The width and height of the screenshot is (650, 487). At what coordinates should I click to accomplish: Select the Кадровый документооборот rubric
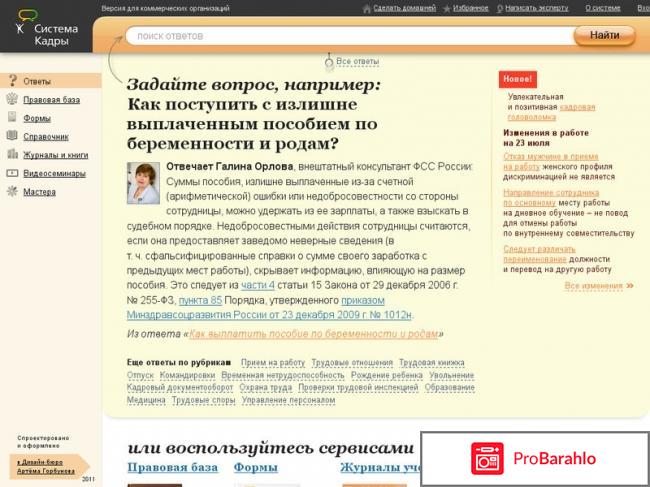[x=180, y=388]
